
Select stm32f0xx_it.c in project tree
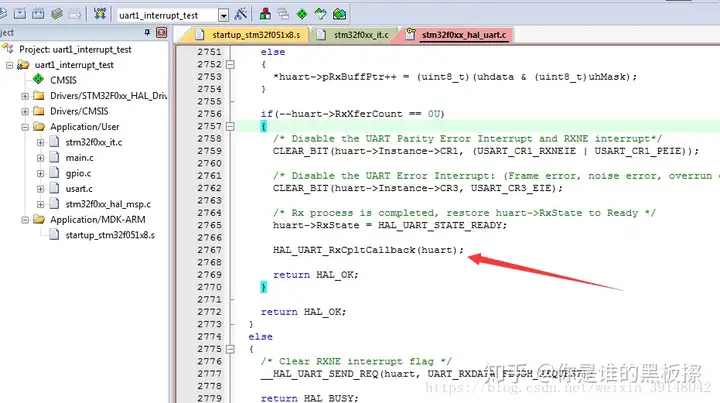94,142
